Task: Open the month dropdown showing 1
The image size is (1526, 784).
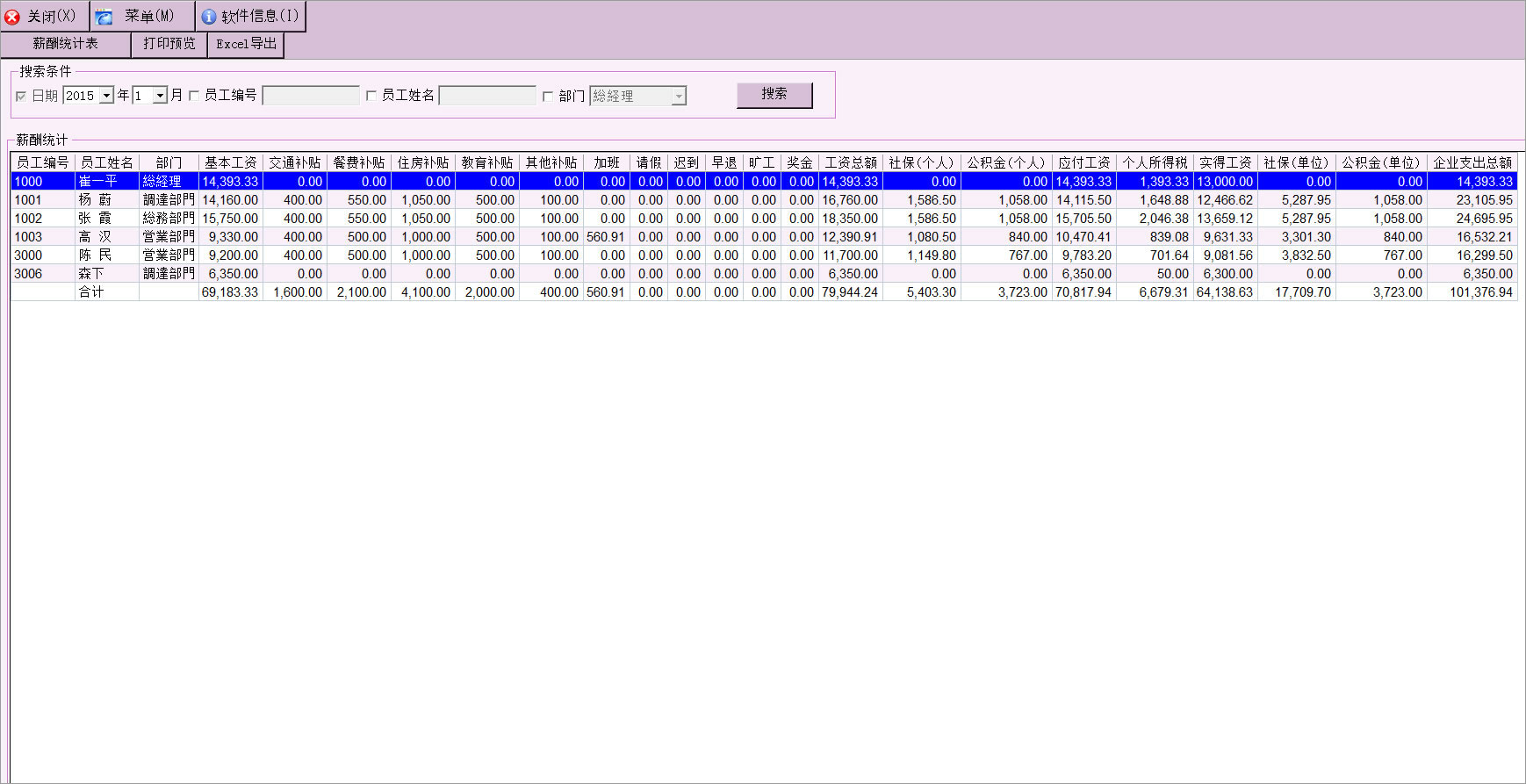Action: (160, 96)
